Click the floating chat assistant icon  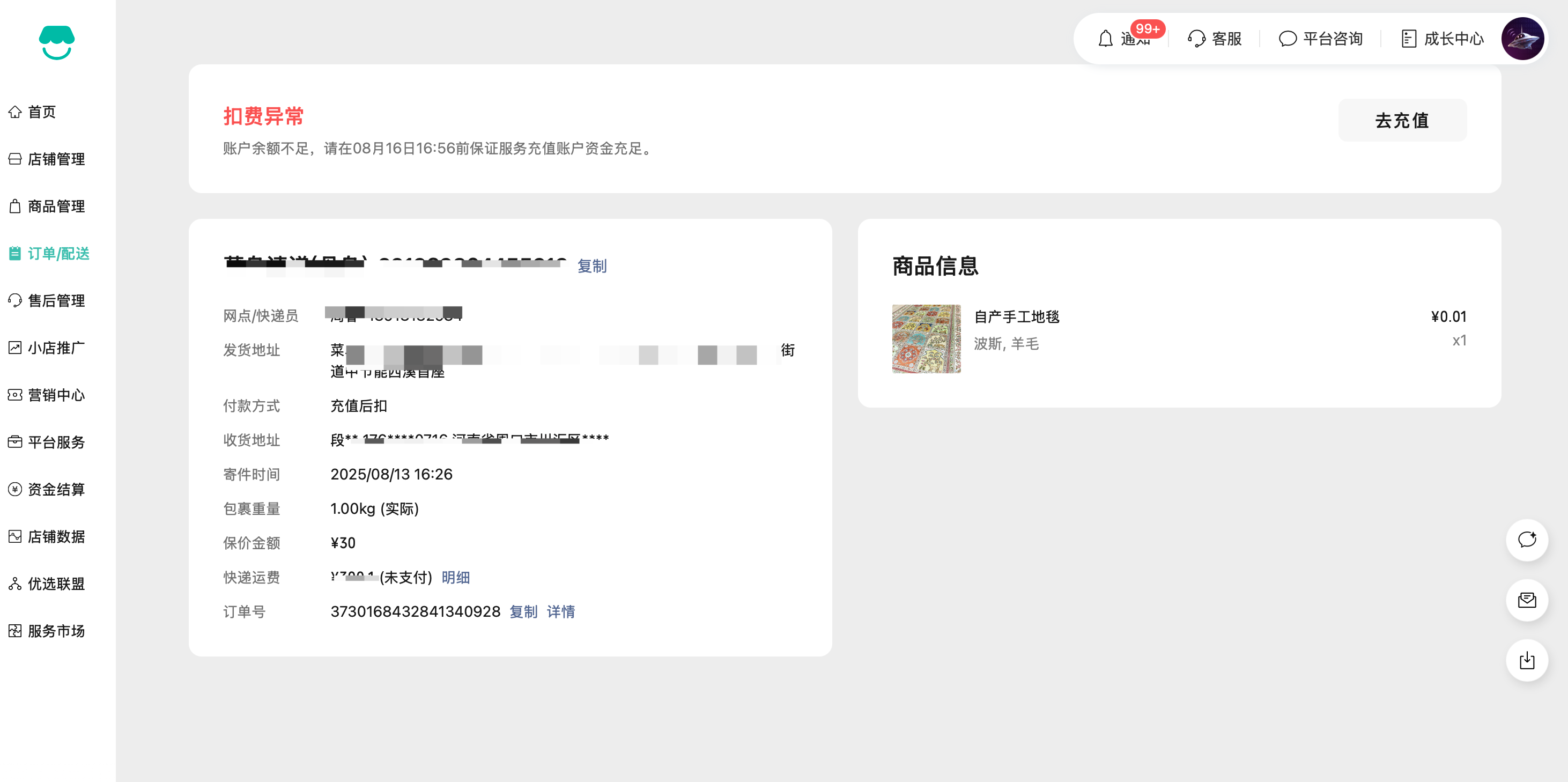[1527, 540]
